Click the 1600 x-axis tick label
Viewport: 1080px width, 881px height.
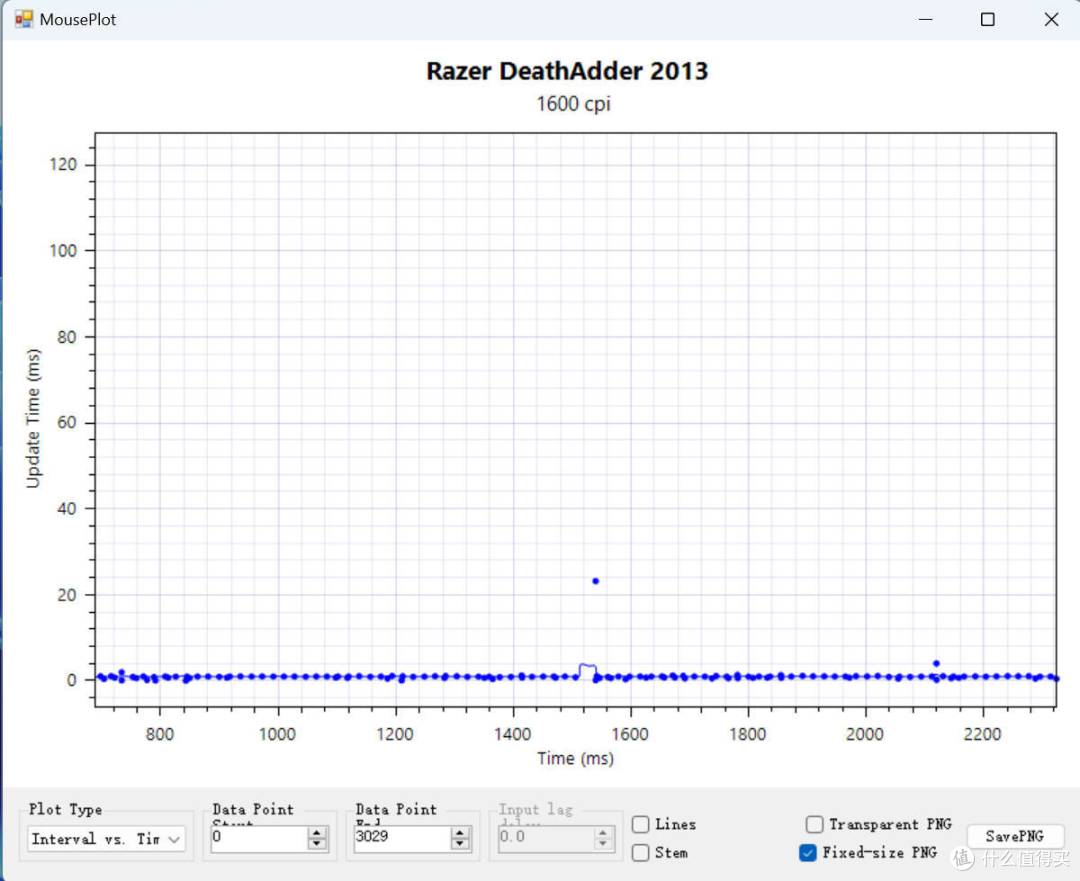tap(630, 734)
